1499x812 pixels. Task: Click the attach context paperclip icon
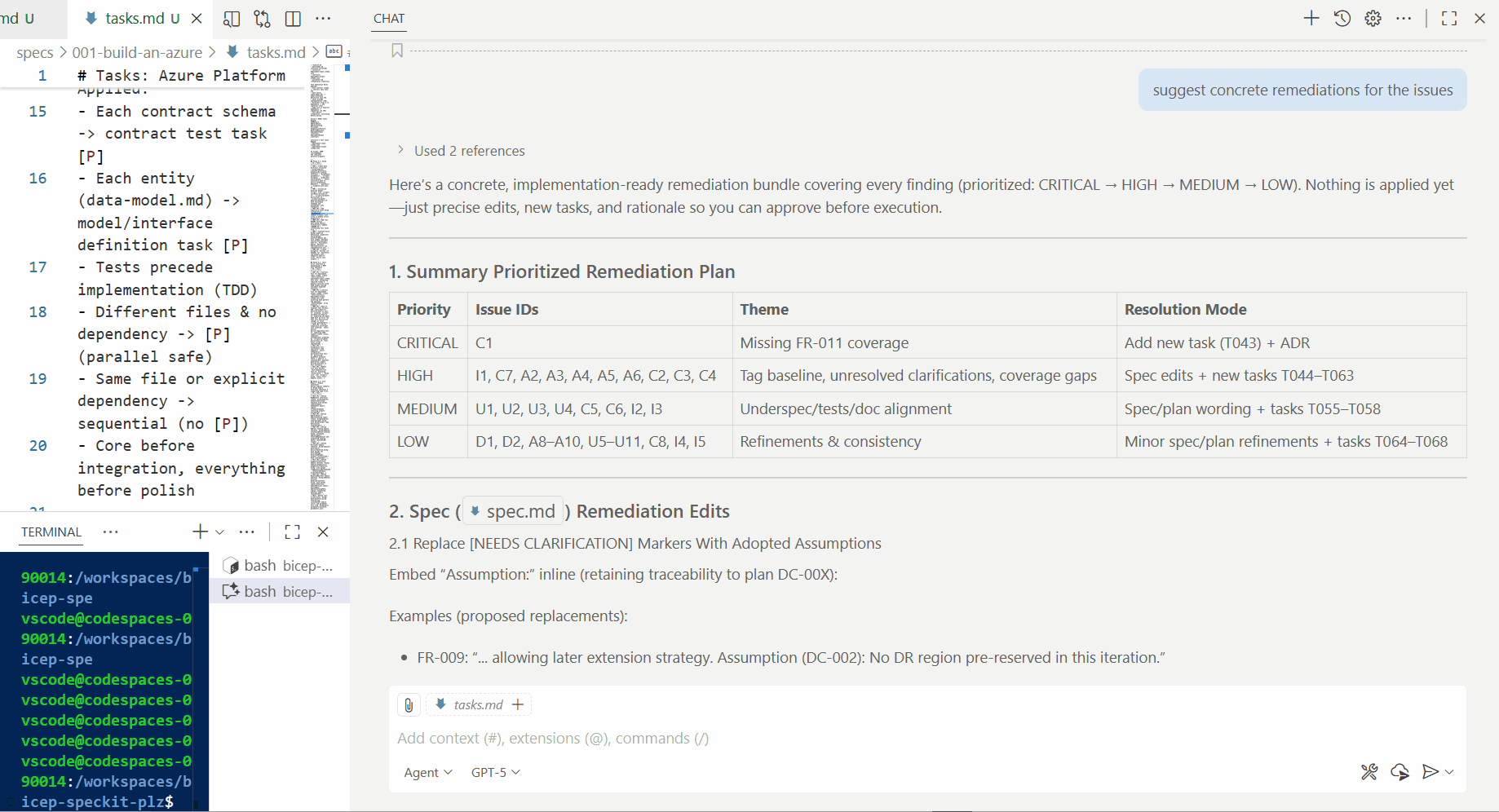[409, 705]
